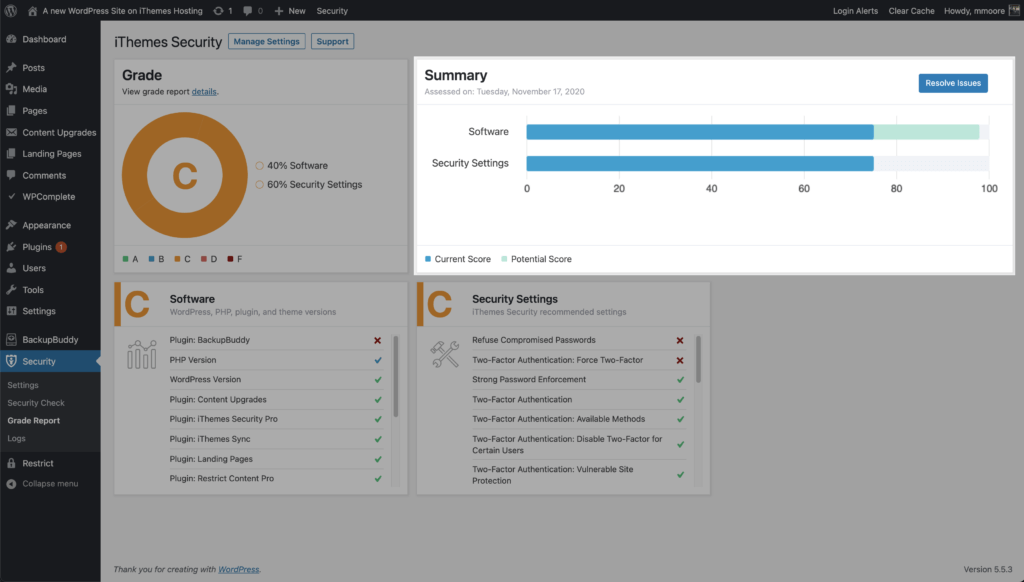The width and height of the screenshot is (1024, 582).
Task: Click the red X on Plugin: BackupBuddy row
Action: coord(377,340)
